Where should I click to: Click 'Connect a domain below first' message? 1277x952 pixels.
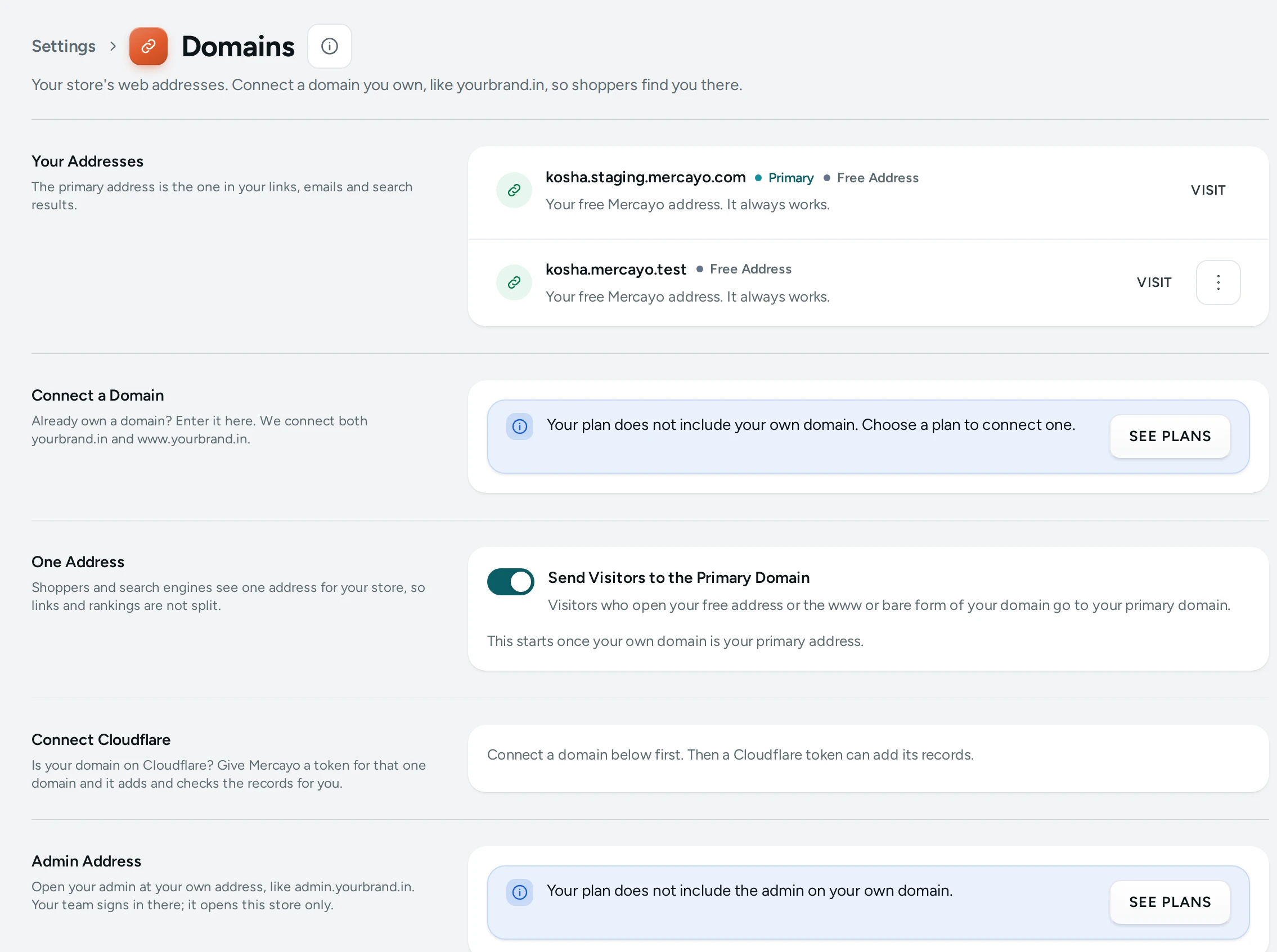[x=730, y=755]
